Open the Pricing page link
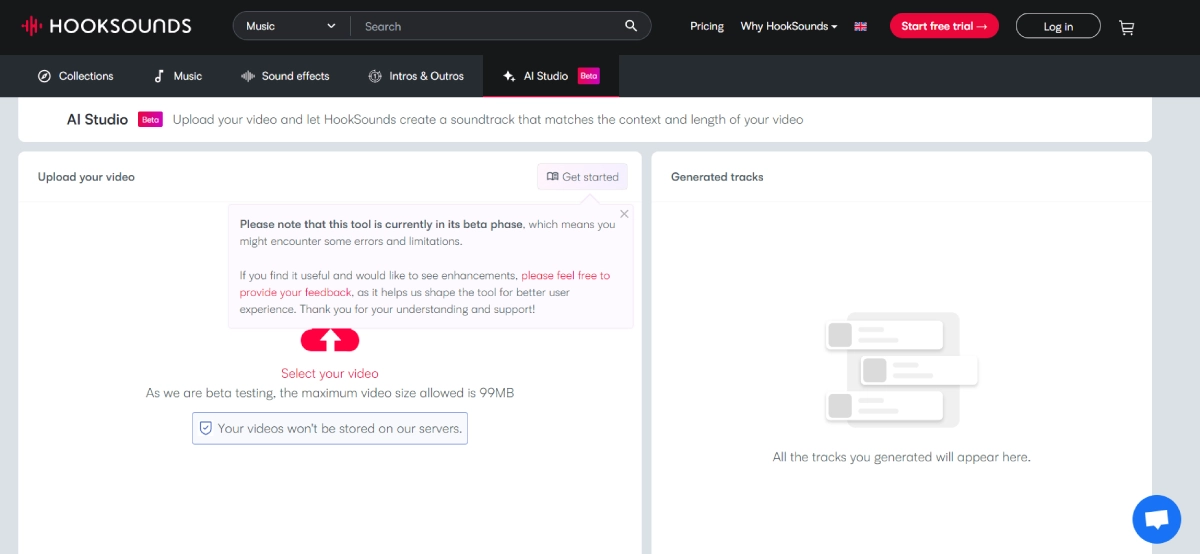Screen dimensions: 1200x554 pos(707,26)
